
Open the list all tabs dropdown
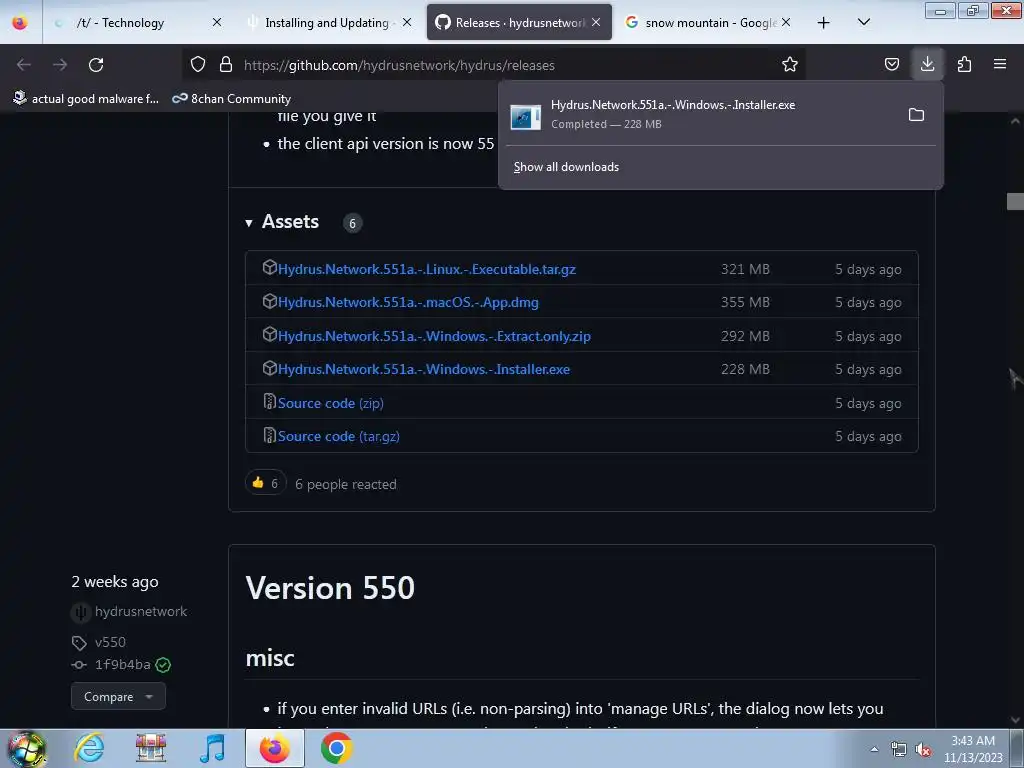[x=863, y=23]
